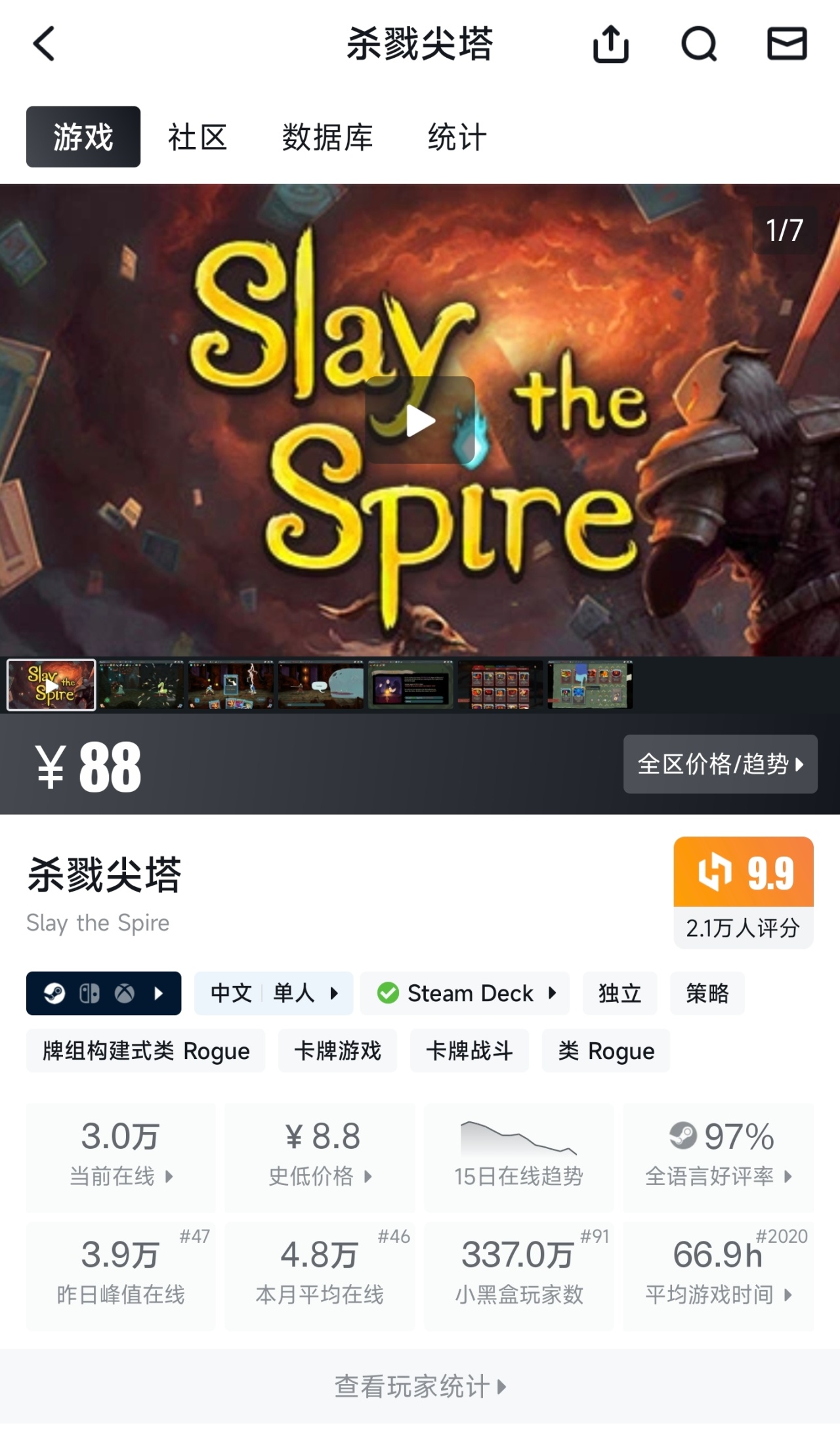Open the 9.9 score rating badge
This screenshot has width=840, height=1447.
744,892
